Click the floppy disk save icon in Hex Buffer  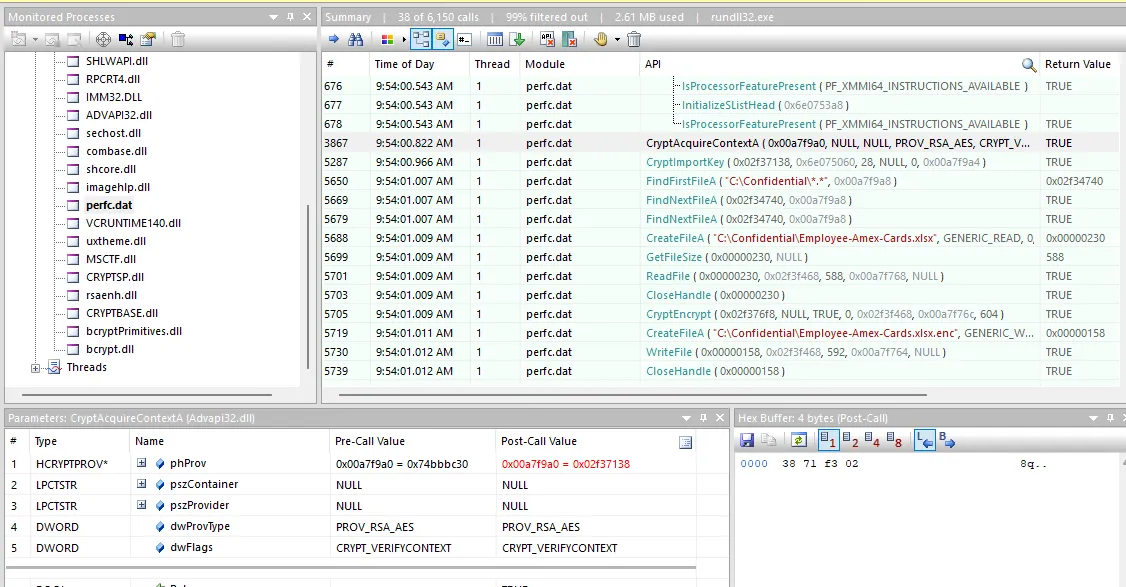coord(747,440)
